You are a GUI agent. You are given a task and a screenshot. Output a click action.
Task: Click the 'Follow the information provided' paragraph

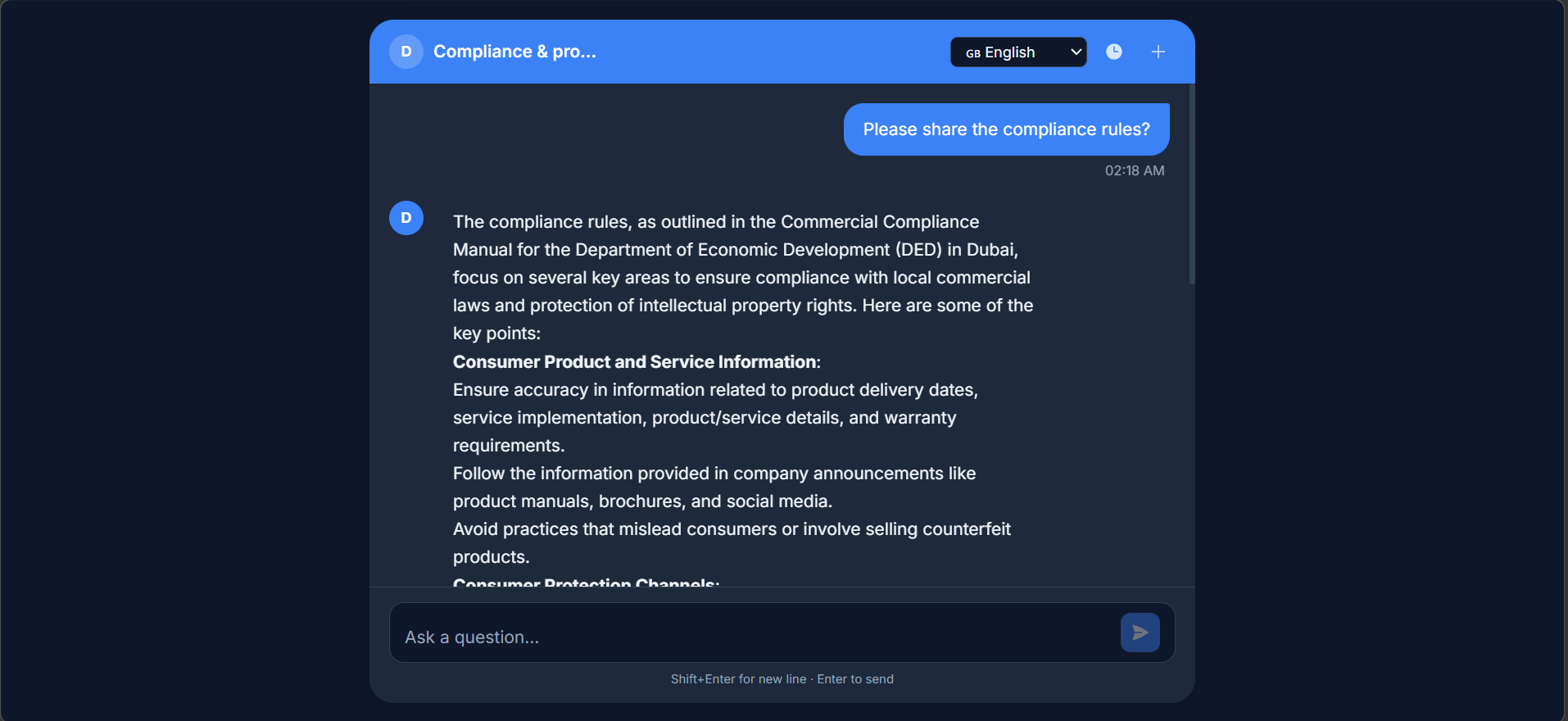tap(714, 487)
